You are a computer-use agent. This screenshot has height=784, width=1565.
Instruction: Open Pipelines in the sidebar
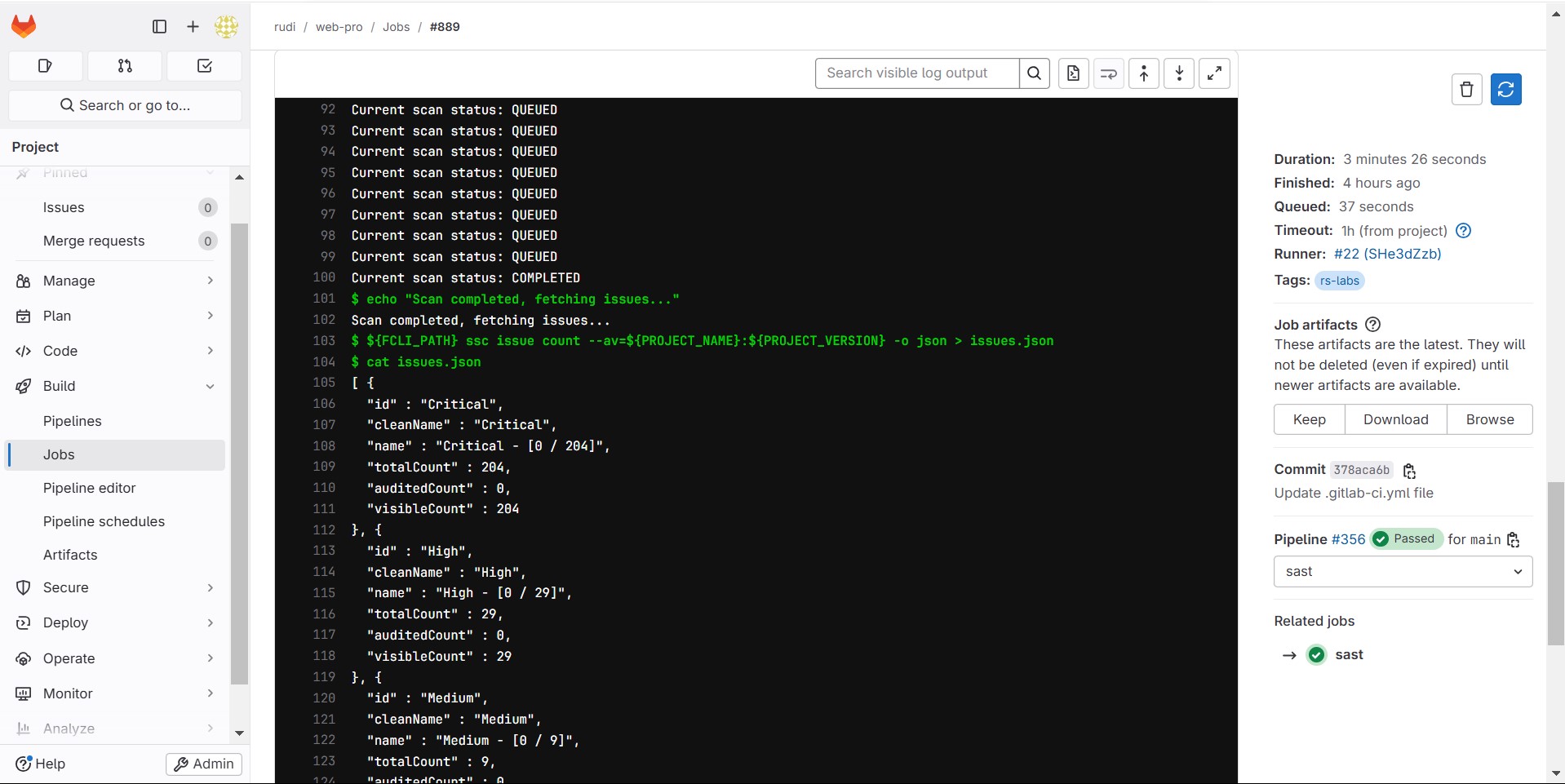click(x=73, y=421)
